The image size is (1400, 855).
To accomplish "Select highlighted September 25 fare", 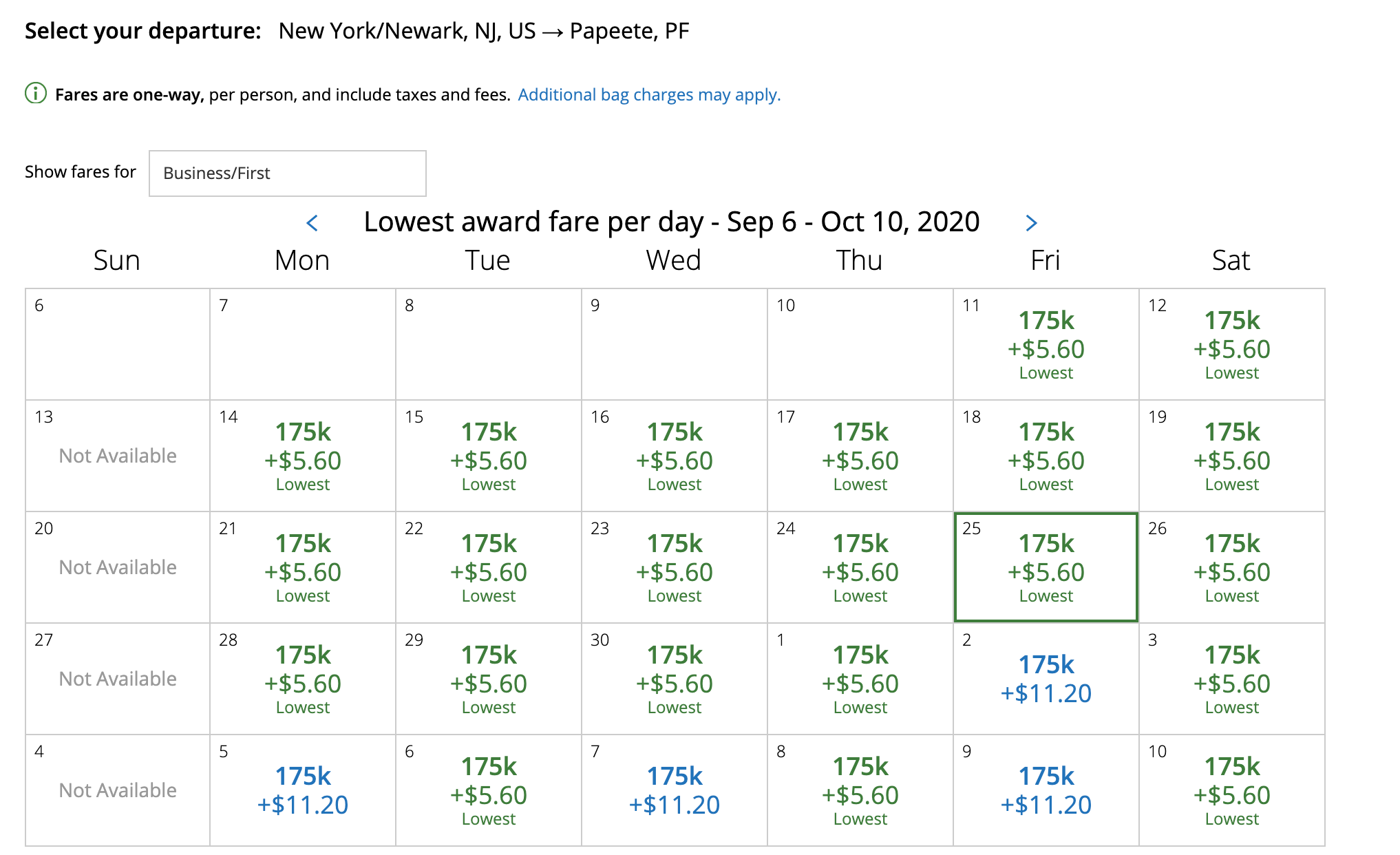I will (1046, 567).
